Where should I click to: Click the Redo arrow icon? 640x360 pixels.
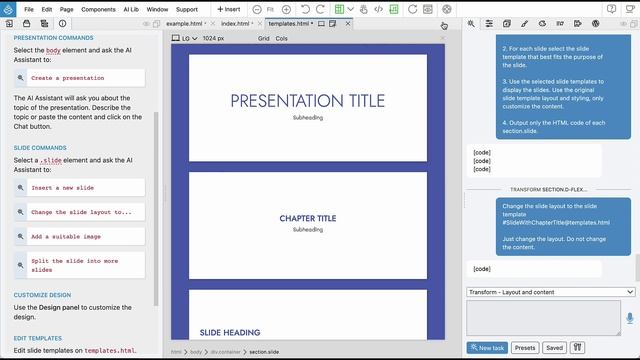coord(320,9)
